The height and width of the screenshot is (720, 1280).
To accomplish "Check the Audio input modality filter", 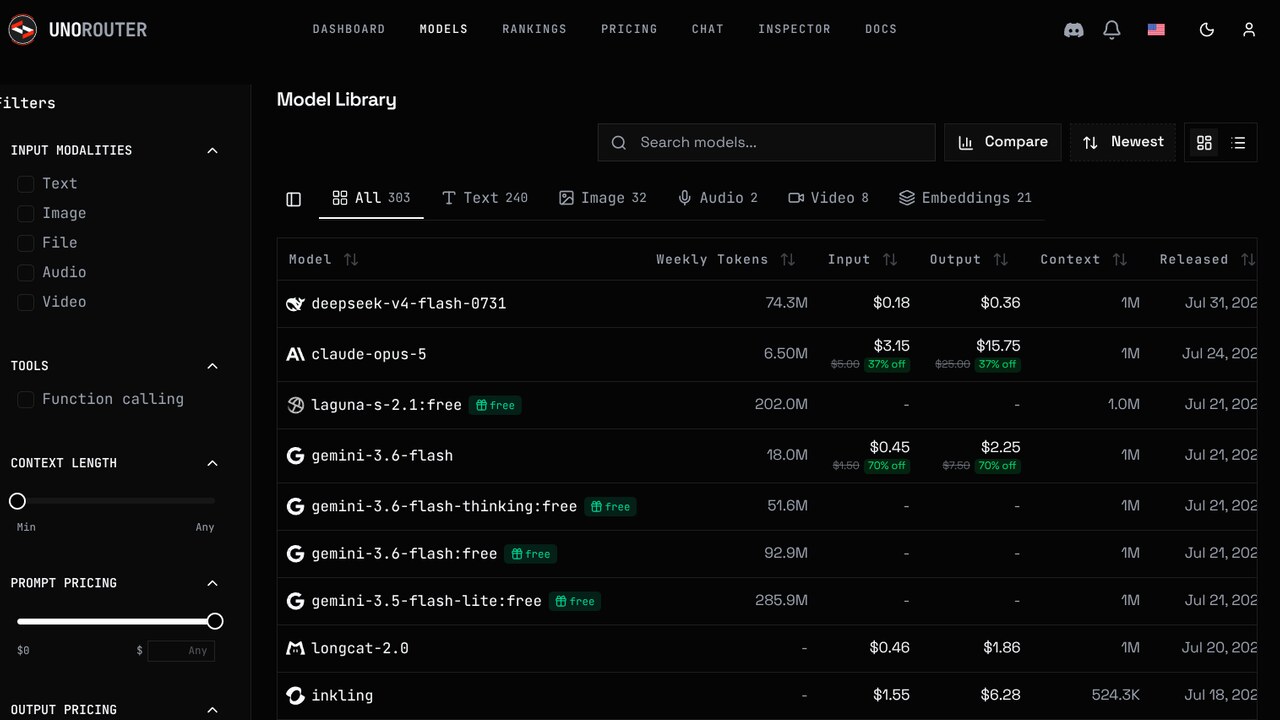I will pyautogui.click(x=26, y=273).
